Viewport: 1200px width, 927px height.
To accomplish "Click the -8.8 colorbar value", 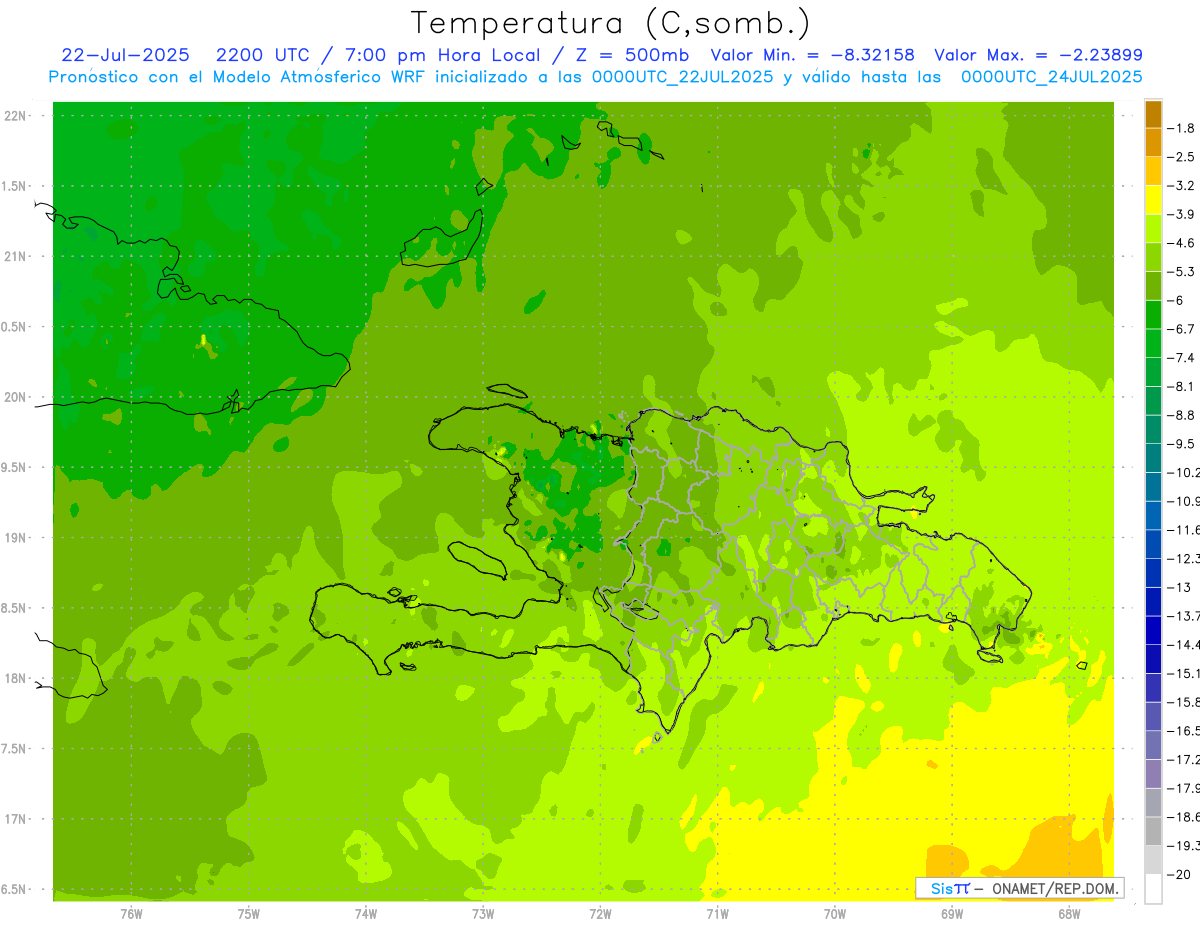I will pyautogui.click(x=1182, y=415).
